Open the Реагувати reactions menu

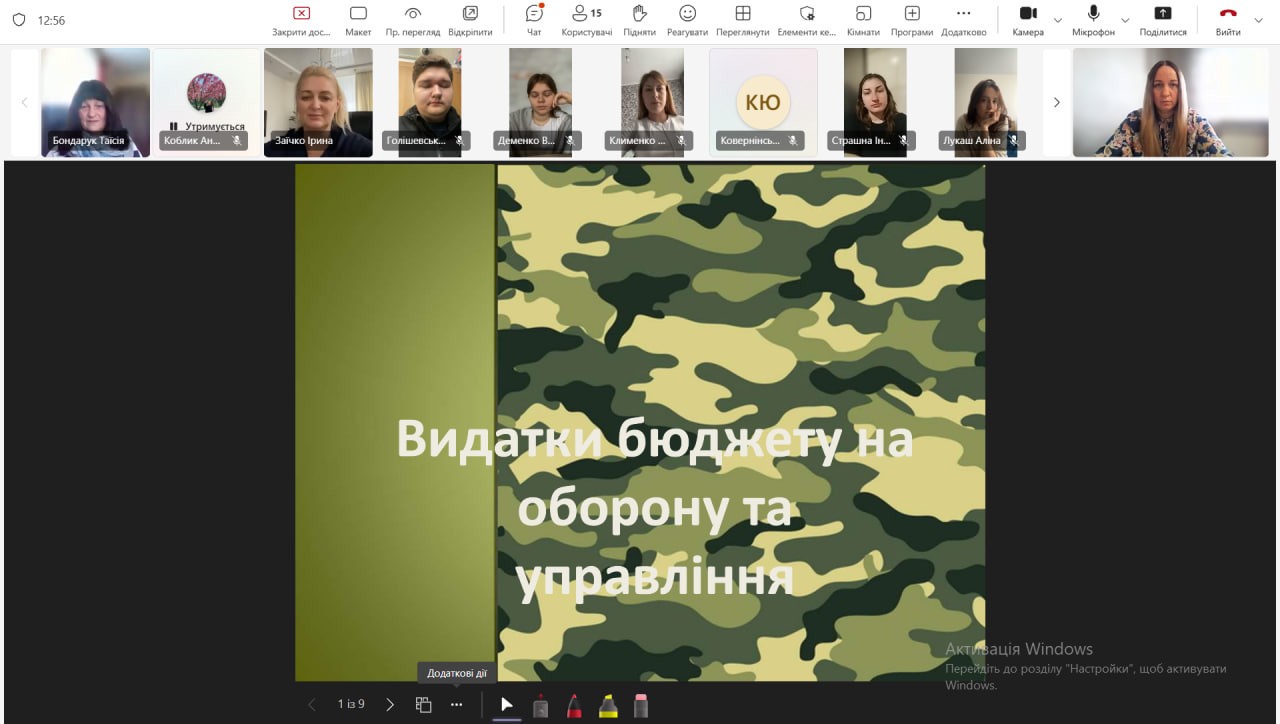pos(687,20)
